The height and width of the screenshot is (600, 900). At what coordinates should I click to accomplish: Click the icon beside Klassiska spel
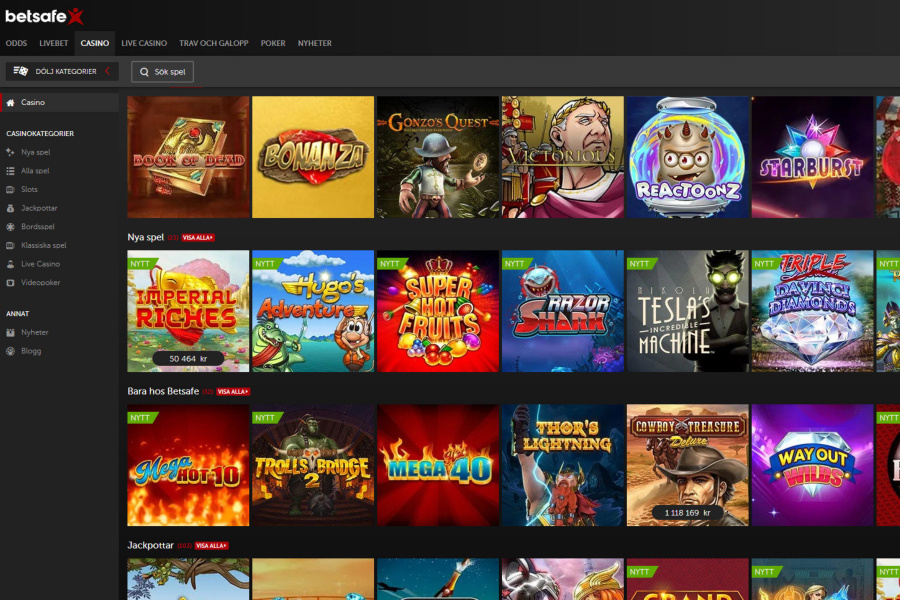click(10, 246)
